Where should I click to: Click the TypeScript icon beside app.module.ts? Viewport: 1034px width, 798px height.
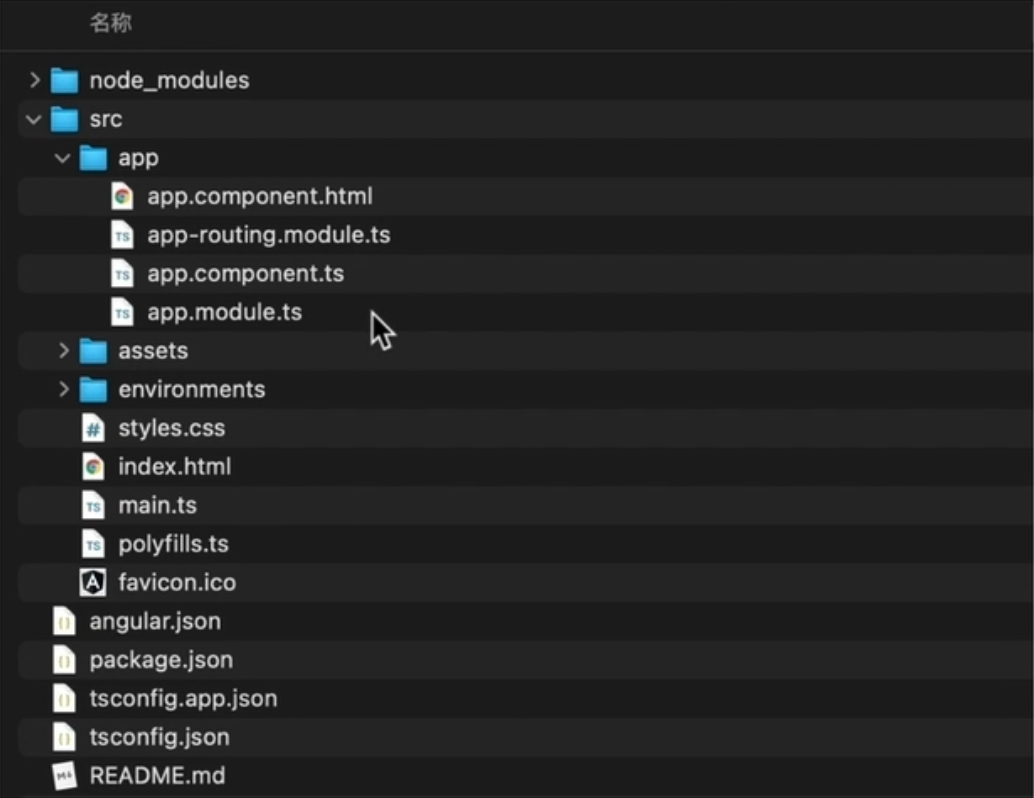click(123, 312)
